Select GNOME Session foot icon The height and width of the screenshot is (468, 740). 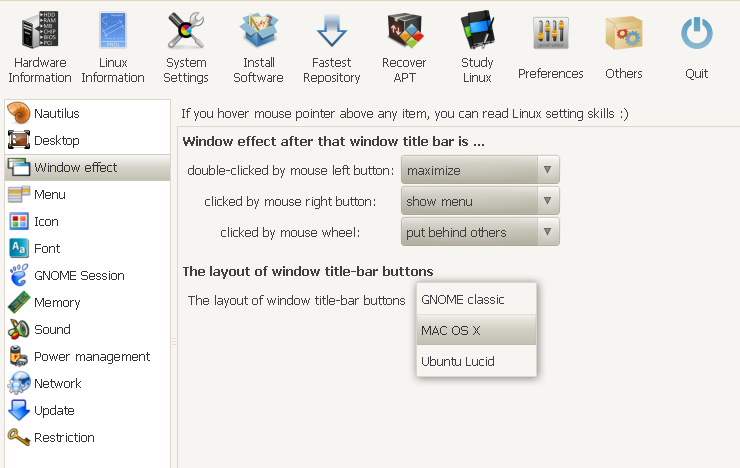coord(19,275)
